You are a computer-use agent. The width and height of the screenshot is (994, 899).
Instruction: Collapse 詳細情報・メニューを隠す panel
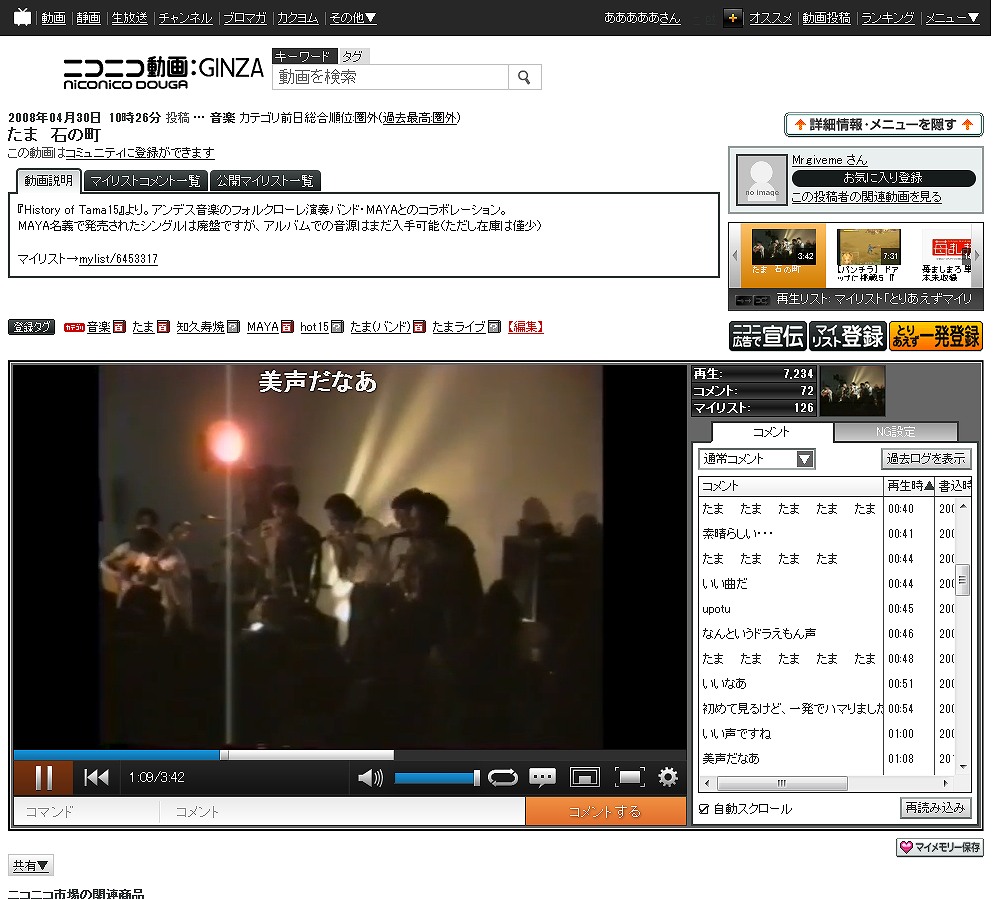[884, 125]
